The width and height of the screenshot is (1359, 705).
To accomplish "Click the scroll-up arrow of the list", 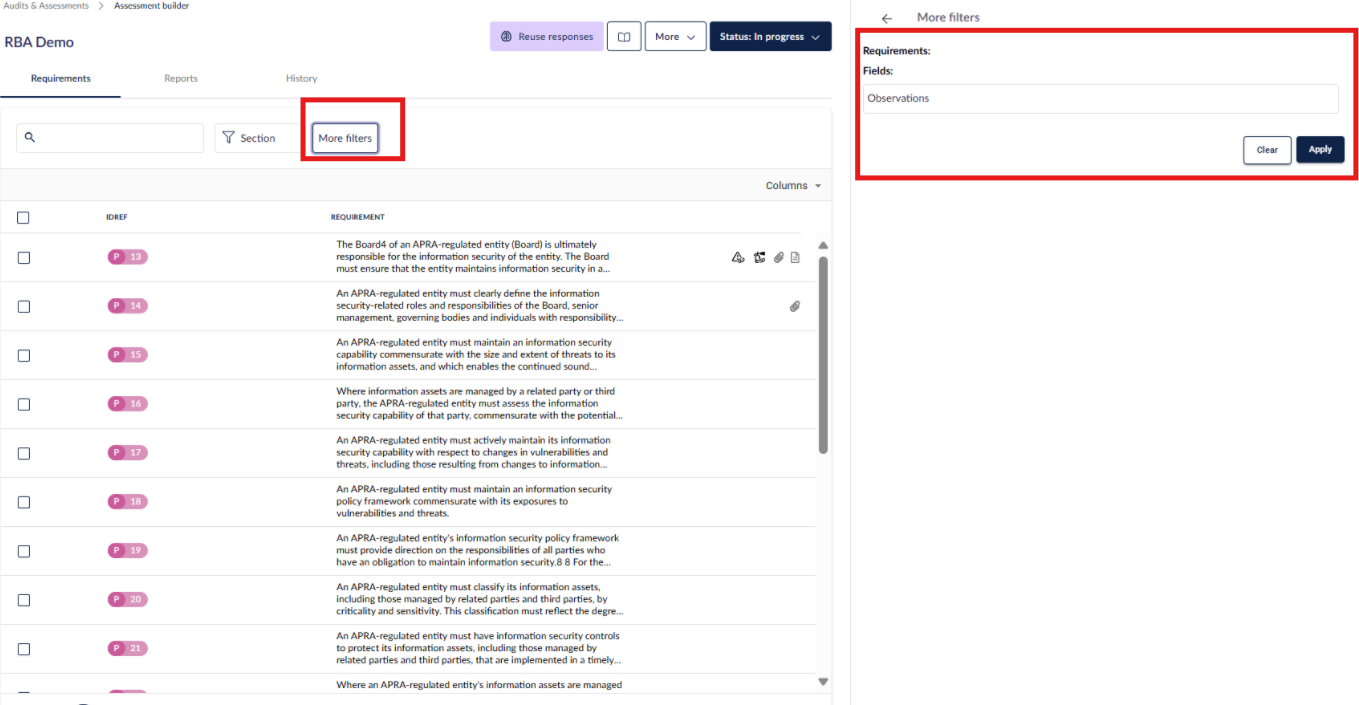I will coord(823,245).
